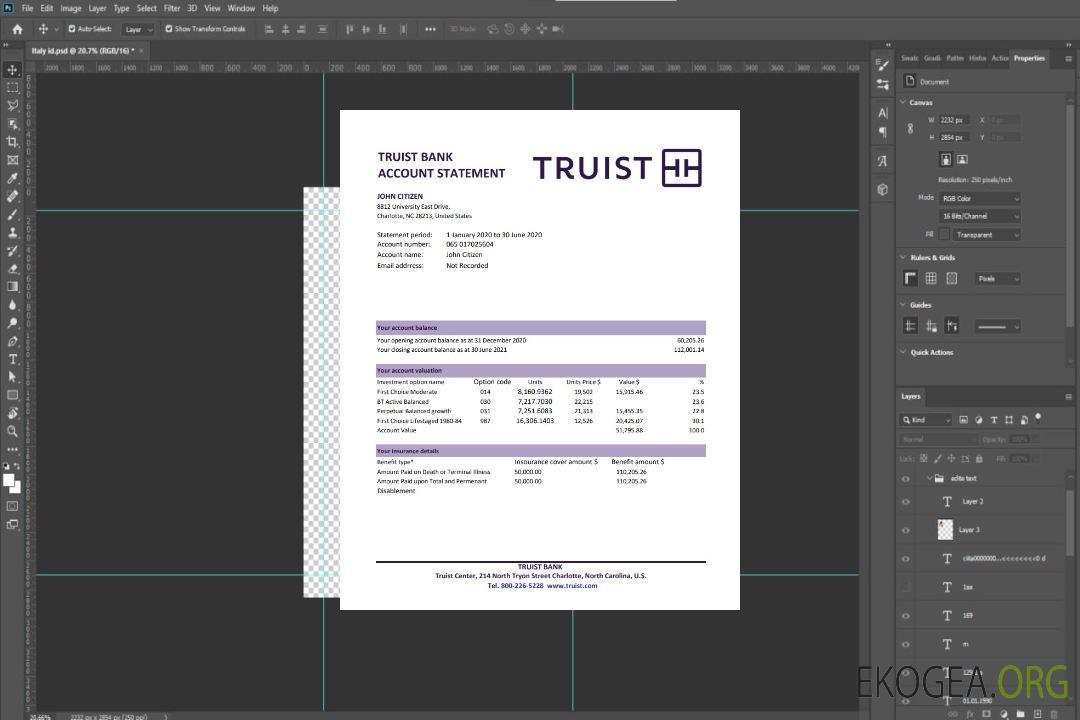1080x720 pixels.
Task: Select the Crop tool
Action: (12, 142)
